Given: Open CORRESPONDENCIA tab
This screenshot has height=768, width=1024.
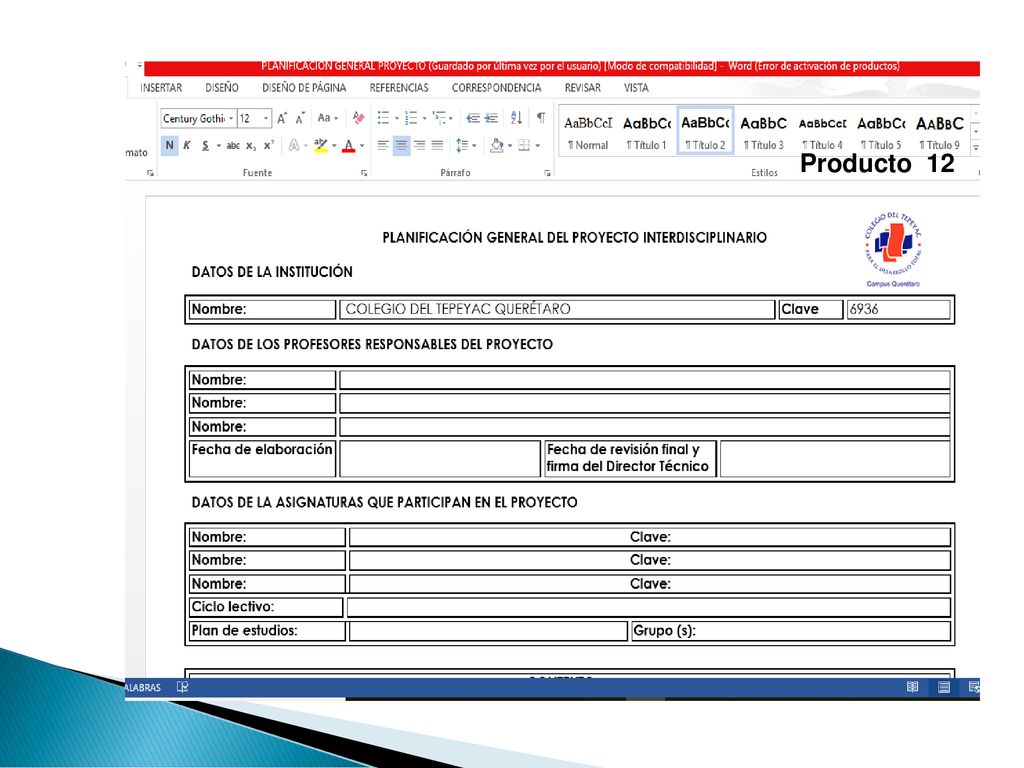Looking at the screenshot, I should [x=496, y=88].
